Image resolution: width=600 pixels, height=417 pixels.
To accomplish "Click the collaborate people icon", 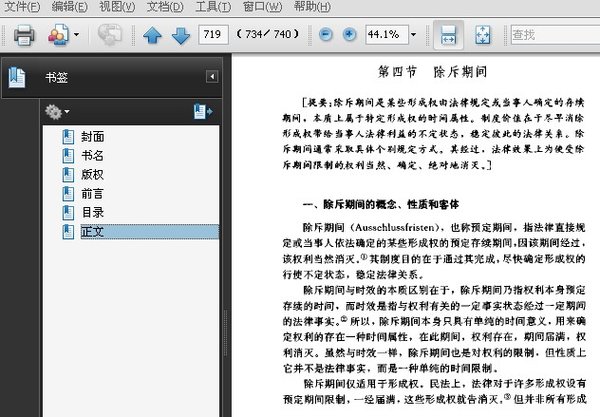I will 58,35.
